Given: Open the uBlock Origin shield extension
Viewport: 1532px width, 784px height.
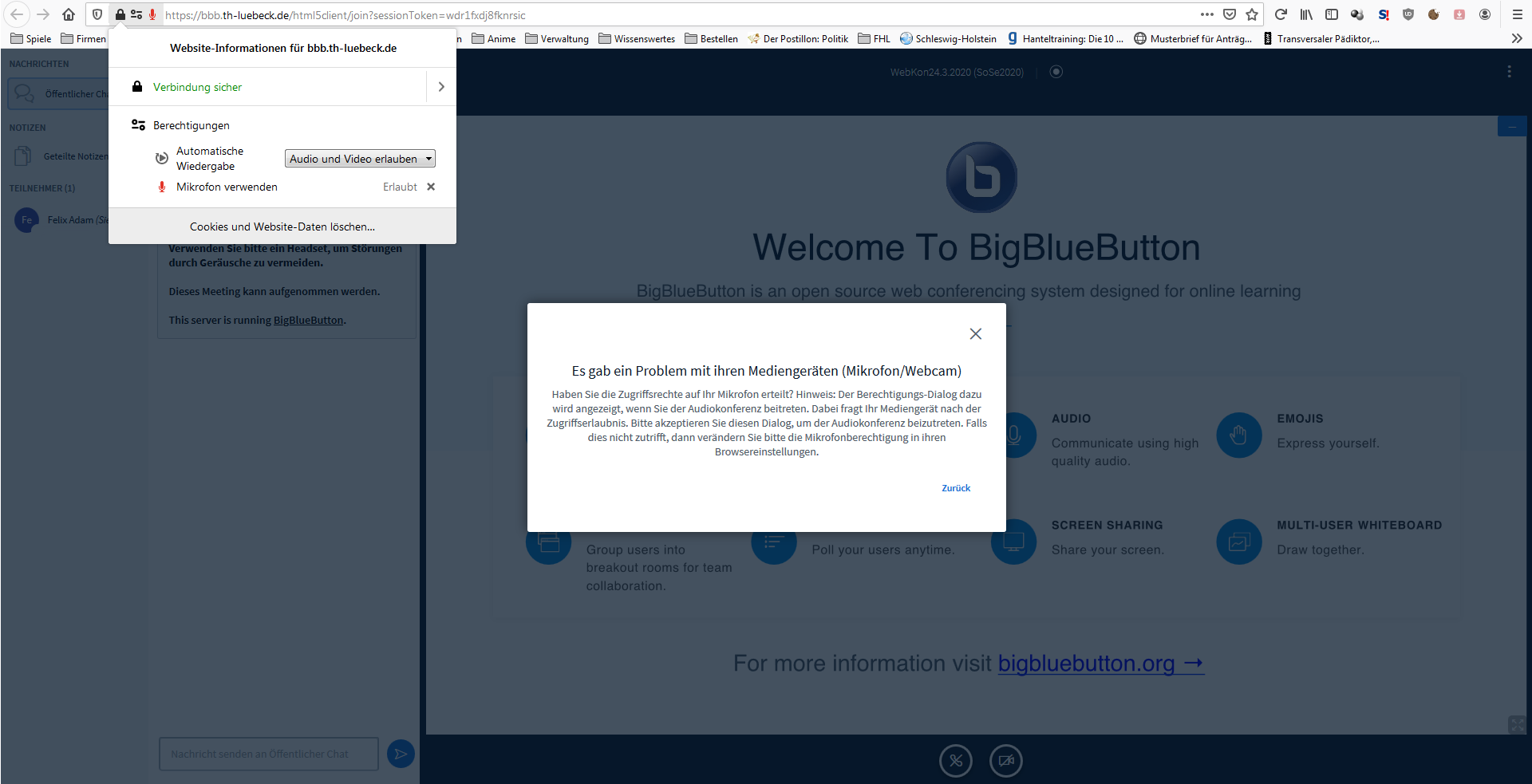Looking at the screenshot, I should [x=1408, y=14].
